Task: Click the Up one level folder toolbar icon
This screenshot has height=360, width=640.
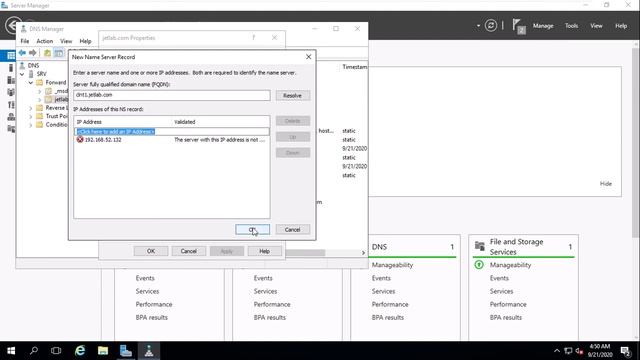Action: (x=47, y=53)
